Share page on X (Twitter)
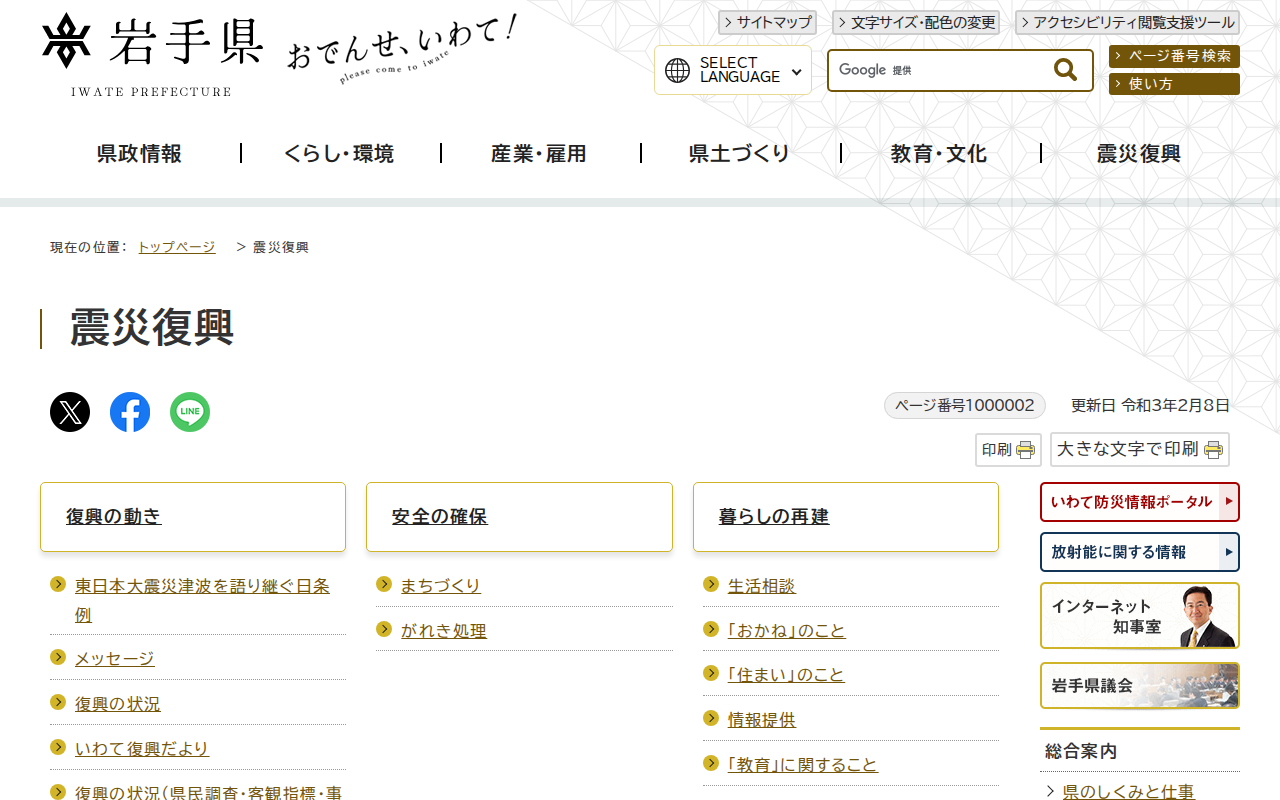This screenshot has width=1280, height=800. [x=70, y=412]
